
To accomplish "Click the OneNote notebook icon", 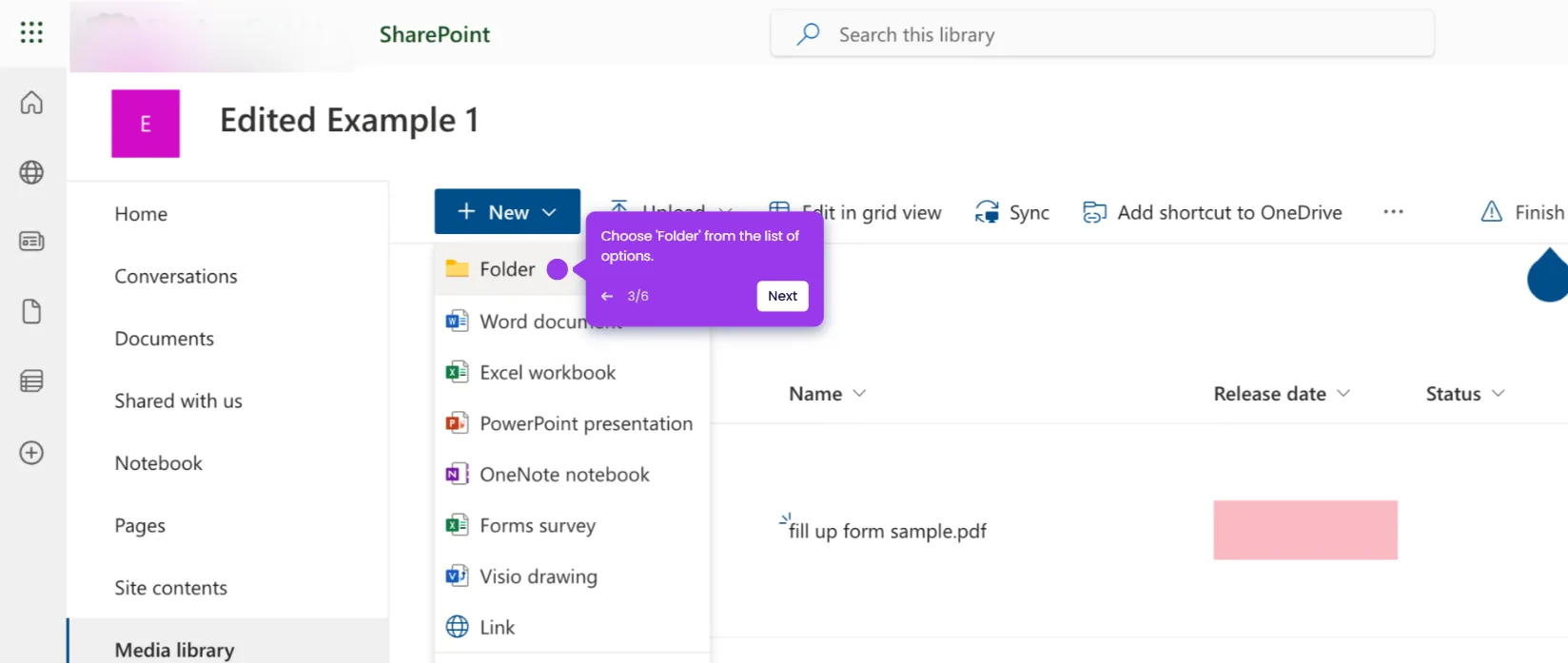I will pyautogui.click(x=457, y=474).
